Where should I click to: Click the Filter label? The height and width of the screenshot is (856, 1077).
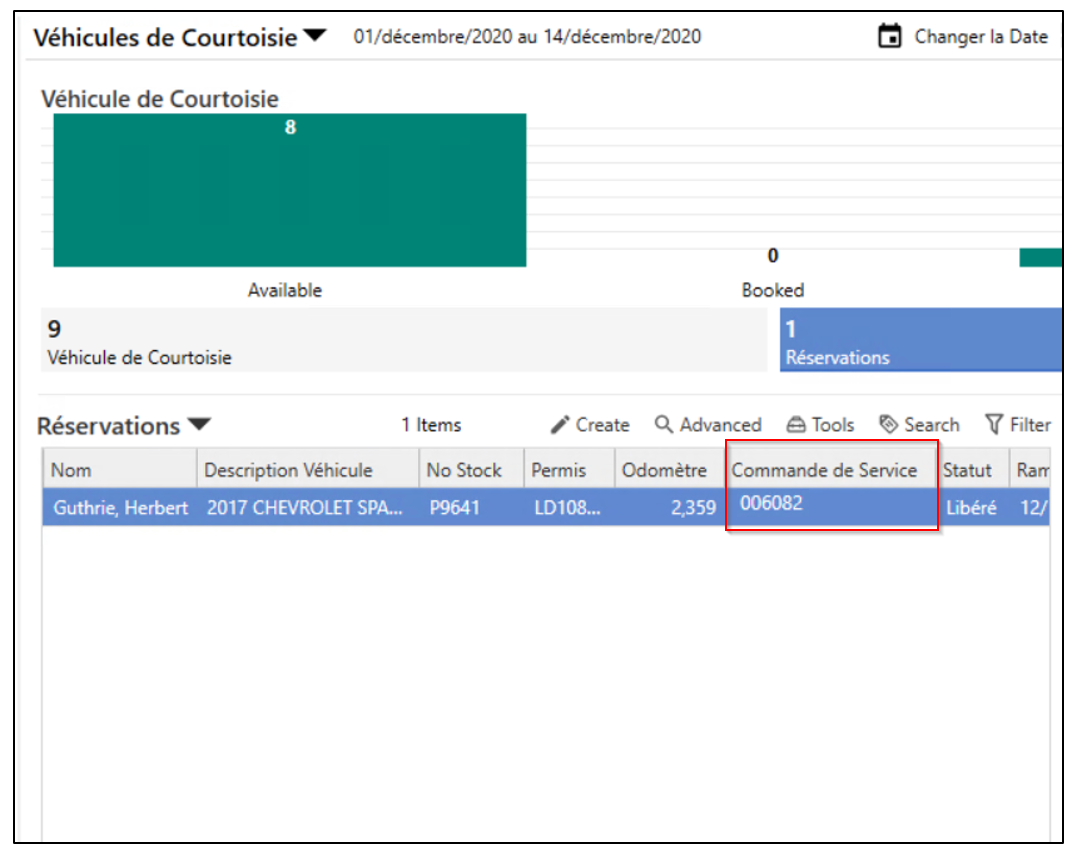[1030, 425]
